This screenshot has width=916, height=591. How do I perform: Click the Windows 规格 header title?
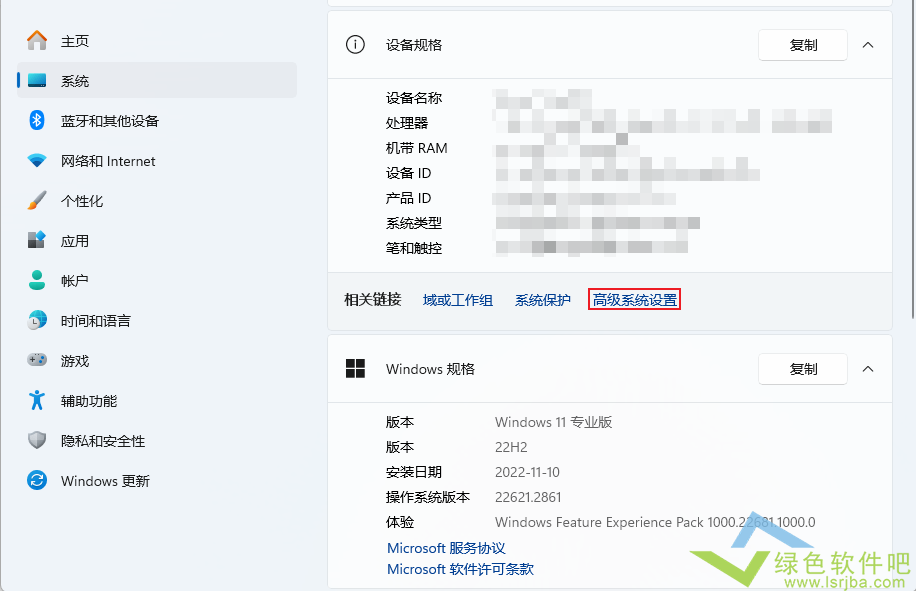tap(431, 369)
